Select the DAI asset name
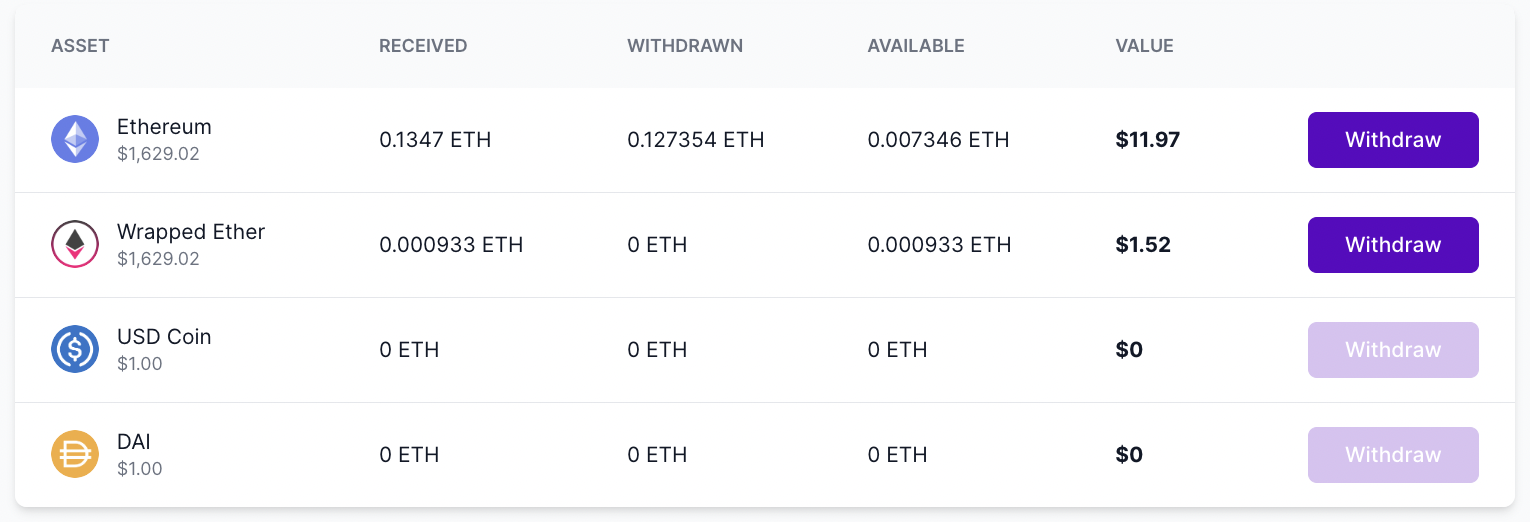Image resolution: width=1530 pixels, height=522 pixels. coord(134,442)
